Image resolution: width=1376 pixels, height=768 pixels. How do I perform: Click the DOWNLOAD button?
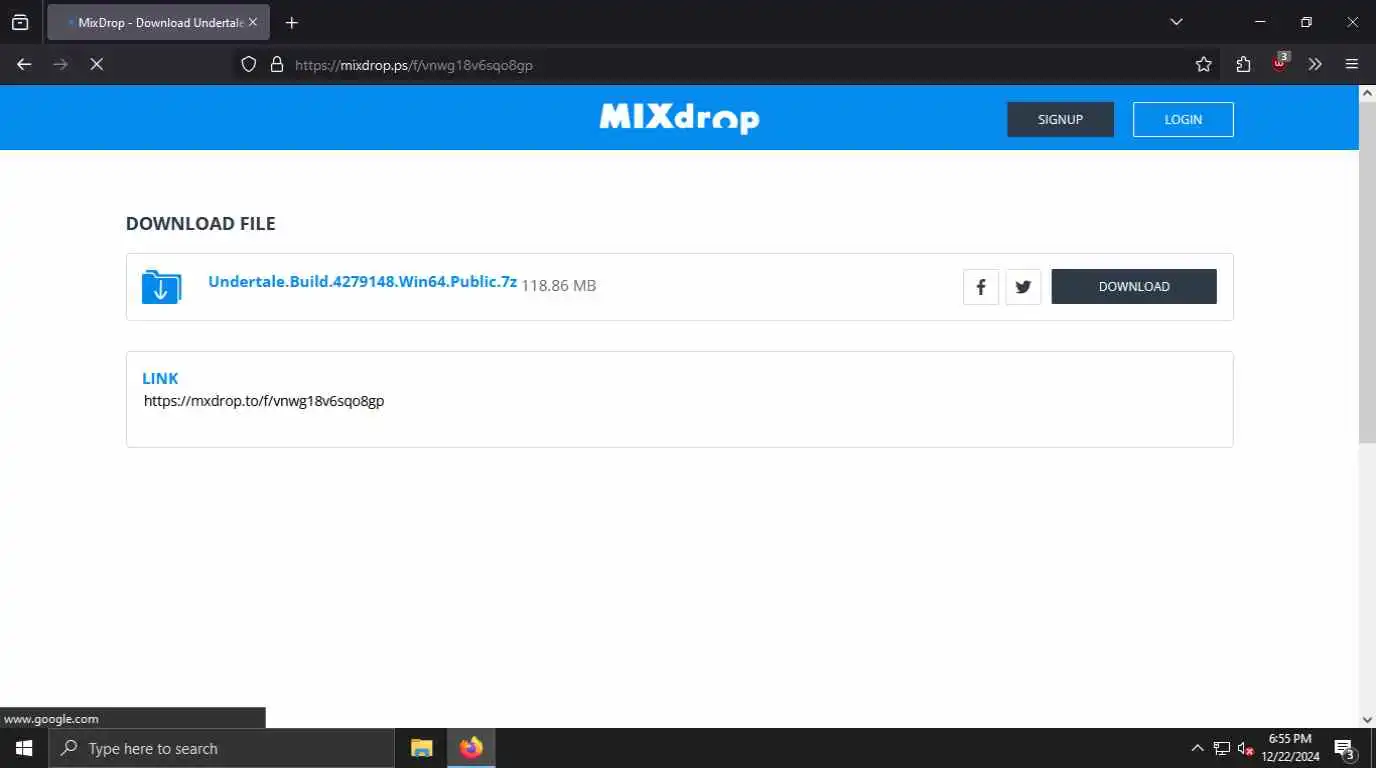pyautogui.click(x=1134, y=286)
